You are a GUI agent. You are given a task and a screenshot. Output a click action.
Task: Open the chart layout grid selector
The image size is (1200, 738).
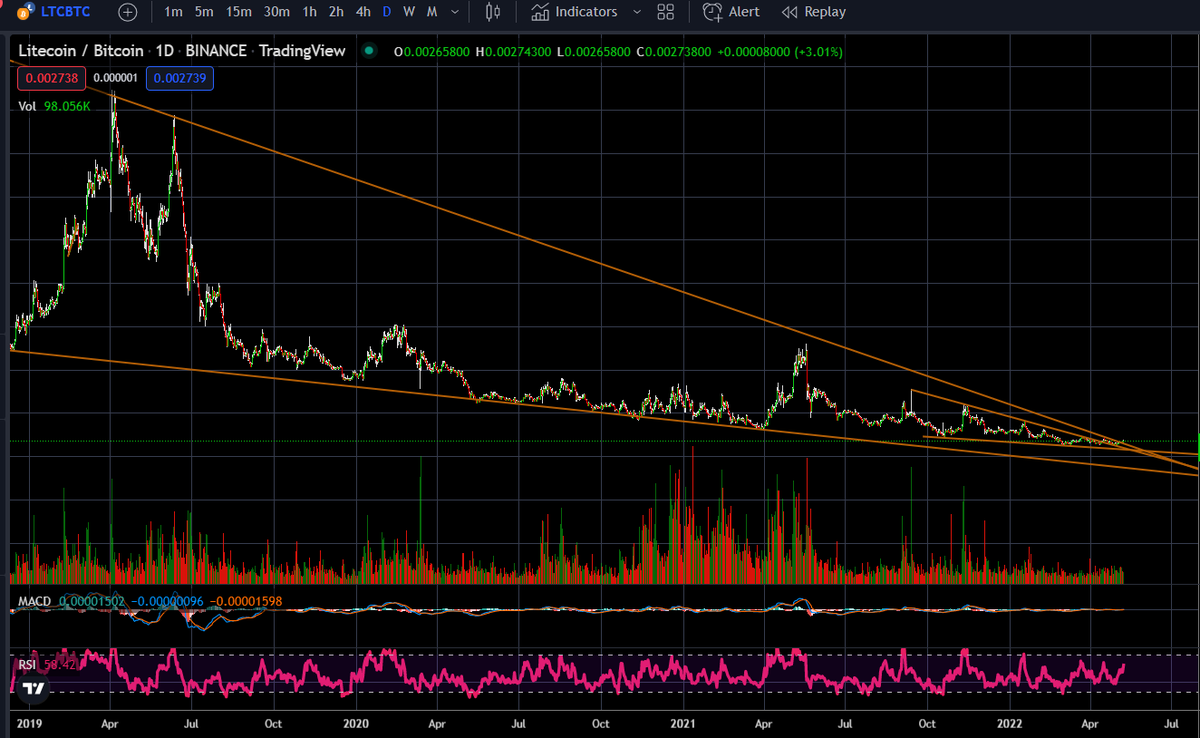pyautogui.click(x=665, y=12)
